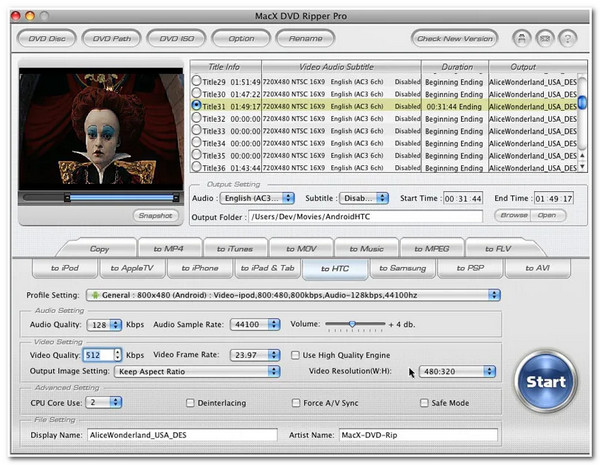Switch to the to iPad & Tab tab
This screenshot has width=600, height=465.
(267, 268)
